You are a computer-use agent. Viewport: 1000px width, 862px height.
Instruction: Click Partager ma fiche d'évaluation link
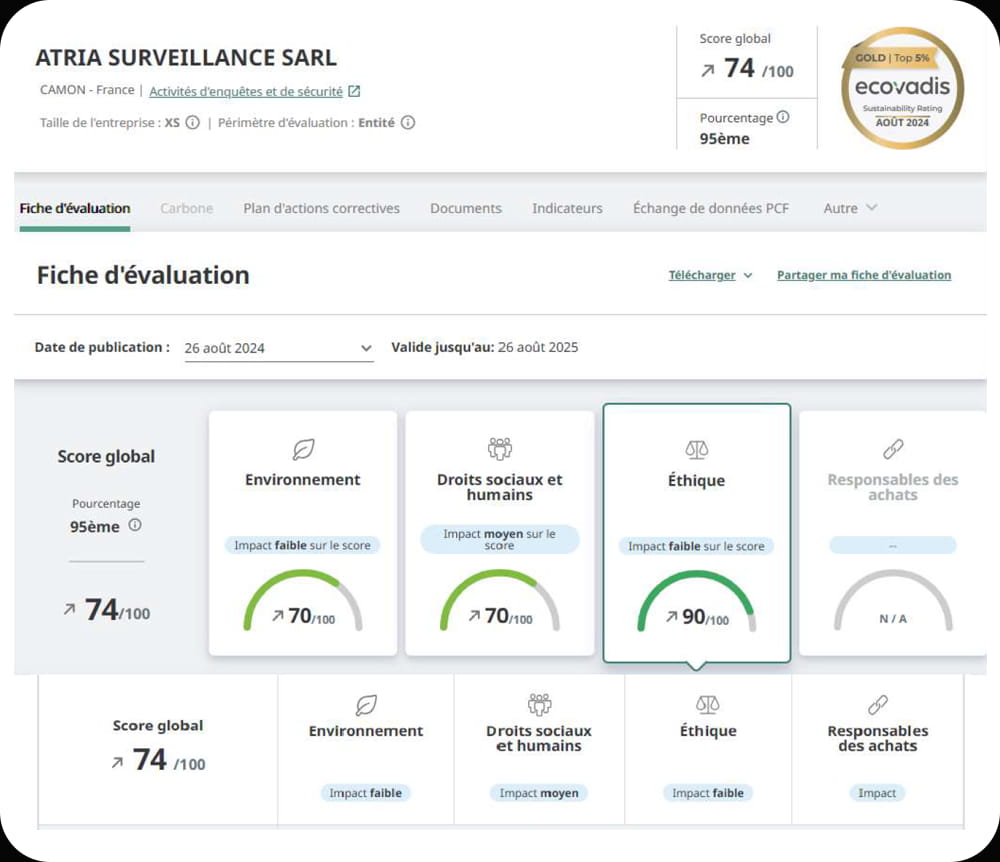point(864,275)
